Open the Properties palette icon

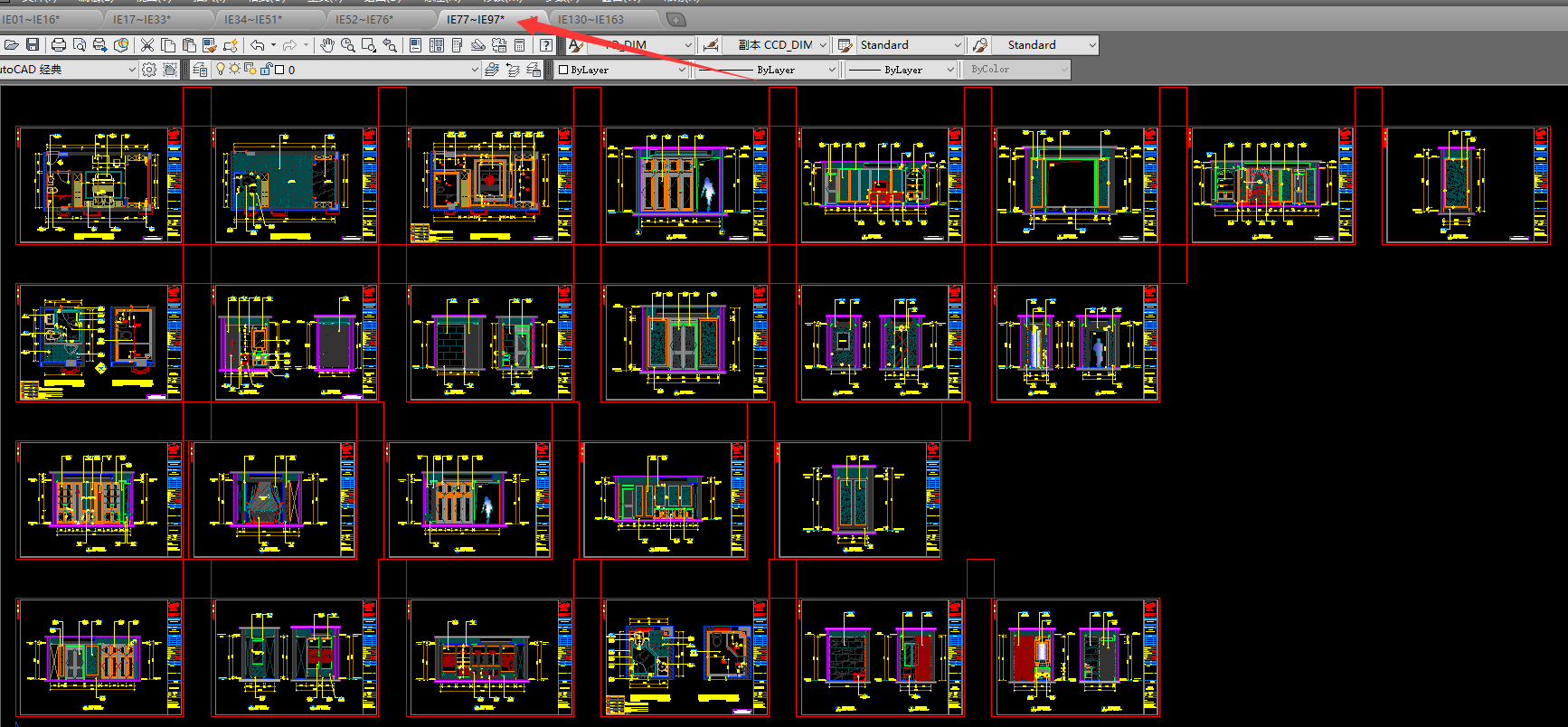[416, 45]
